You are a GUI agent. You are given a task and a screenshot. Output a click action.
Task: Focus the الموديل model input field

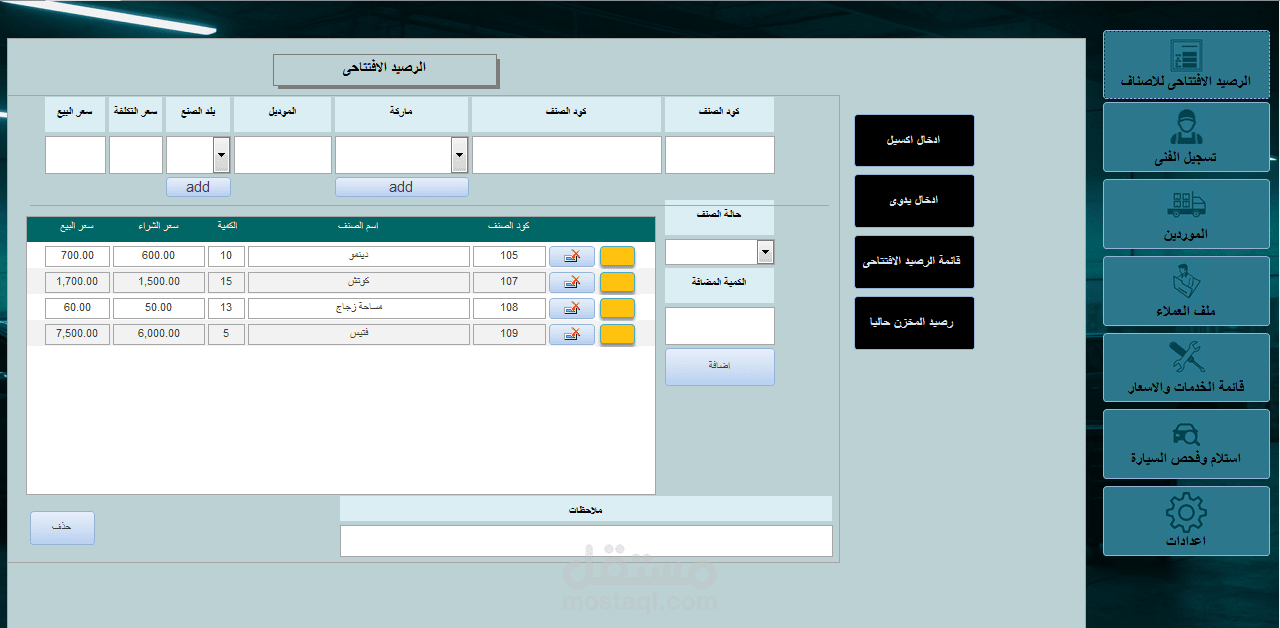tap(283, 155)
